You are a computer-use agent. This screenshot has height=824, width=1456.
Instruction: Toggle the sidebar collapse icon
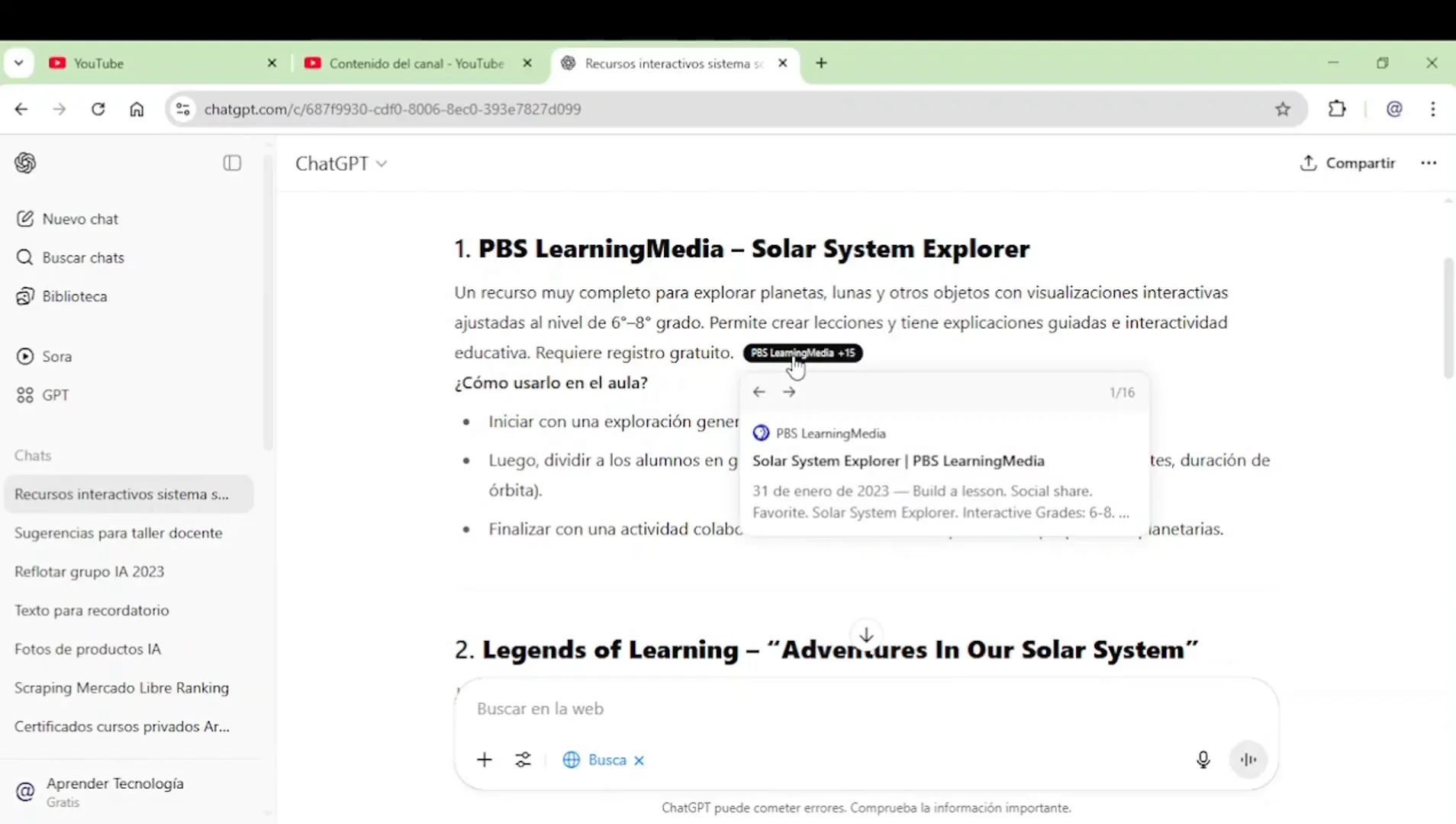coord(232,163)
